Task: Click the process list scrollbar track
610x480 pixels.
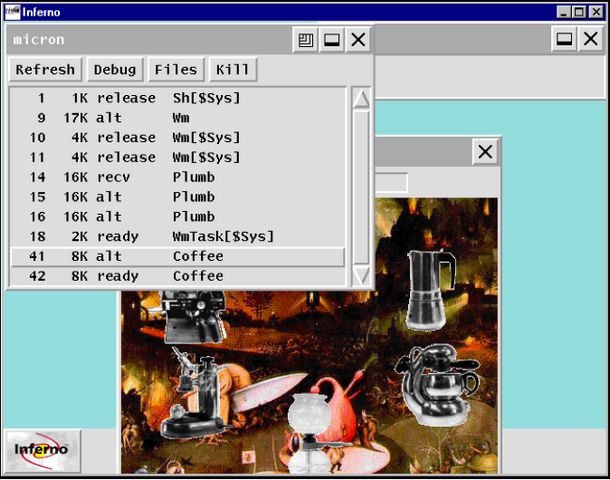Action: [361, 187]
